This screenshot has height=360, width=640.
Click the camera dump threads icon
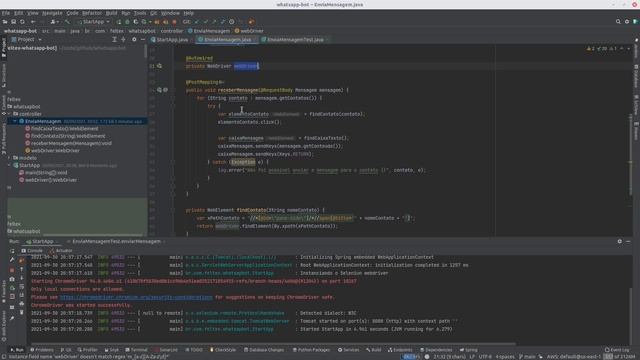pyautogui.click(x=12, y=279)
